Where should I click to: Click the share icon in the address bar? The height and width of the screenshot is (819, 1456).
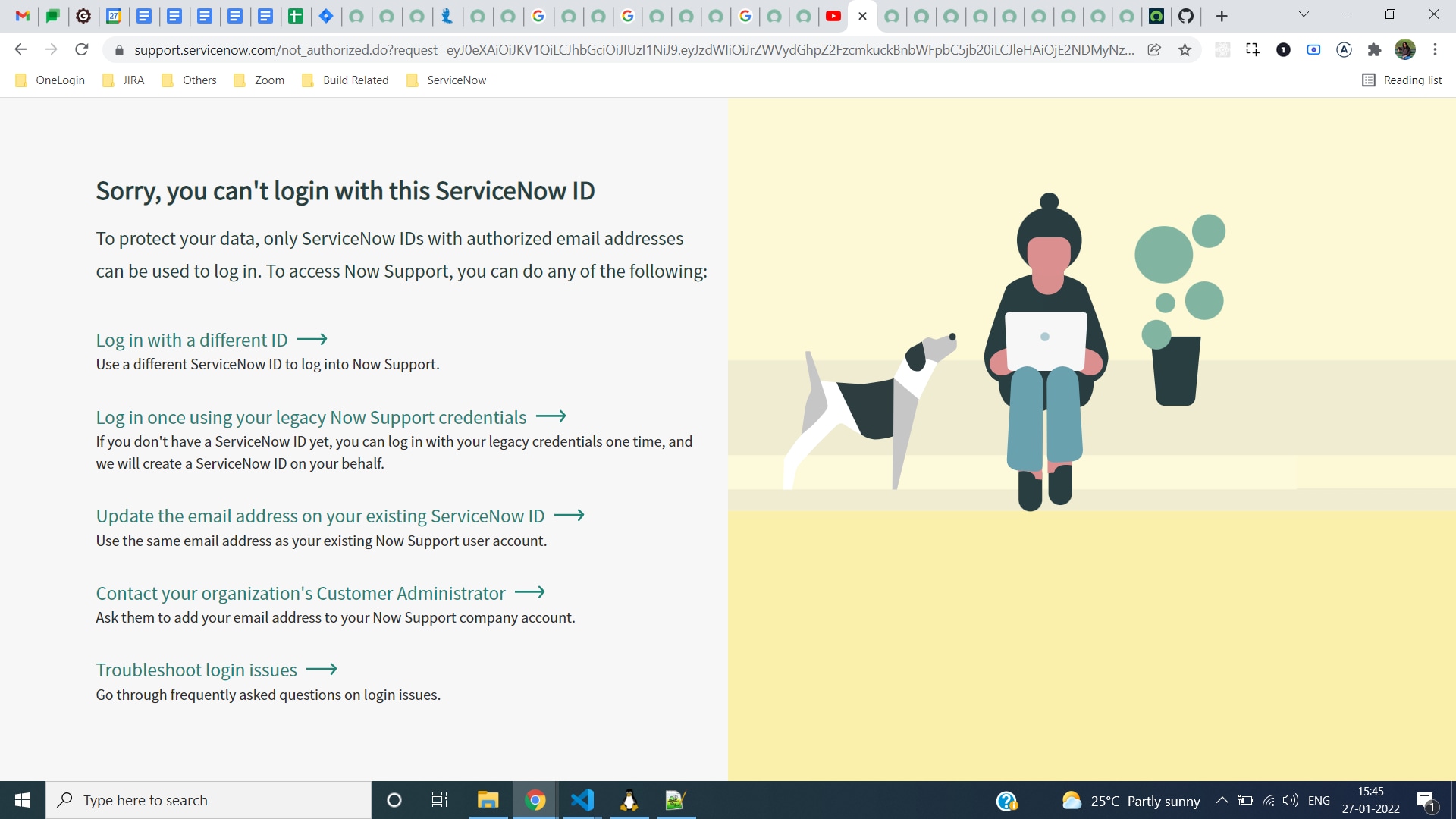pos(1154,49)
